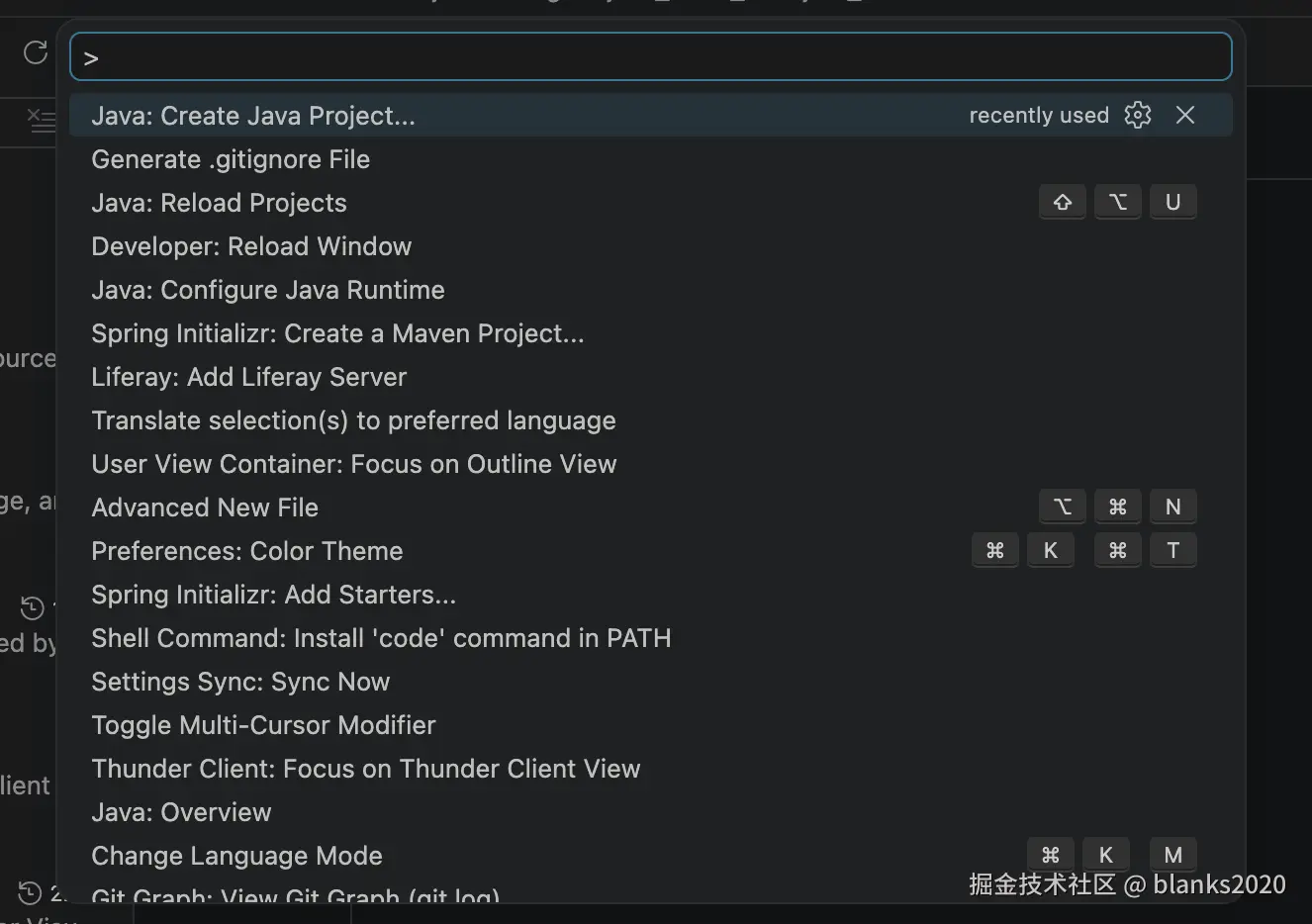
Task: Configure keybinding via the gear icon
Action: [x=1138, y=116]
